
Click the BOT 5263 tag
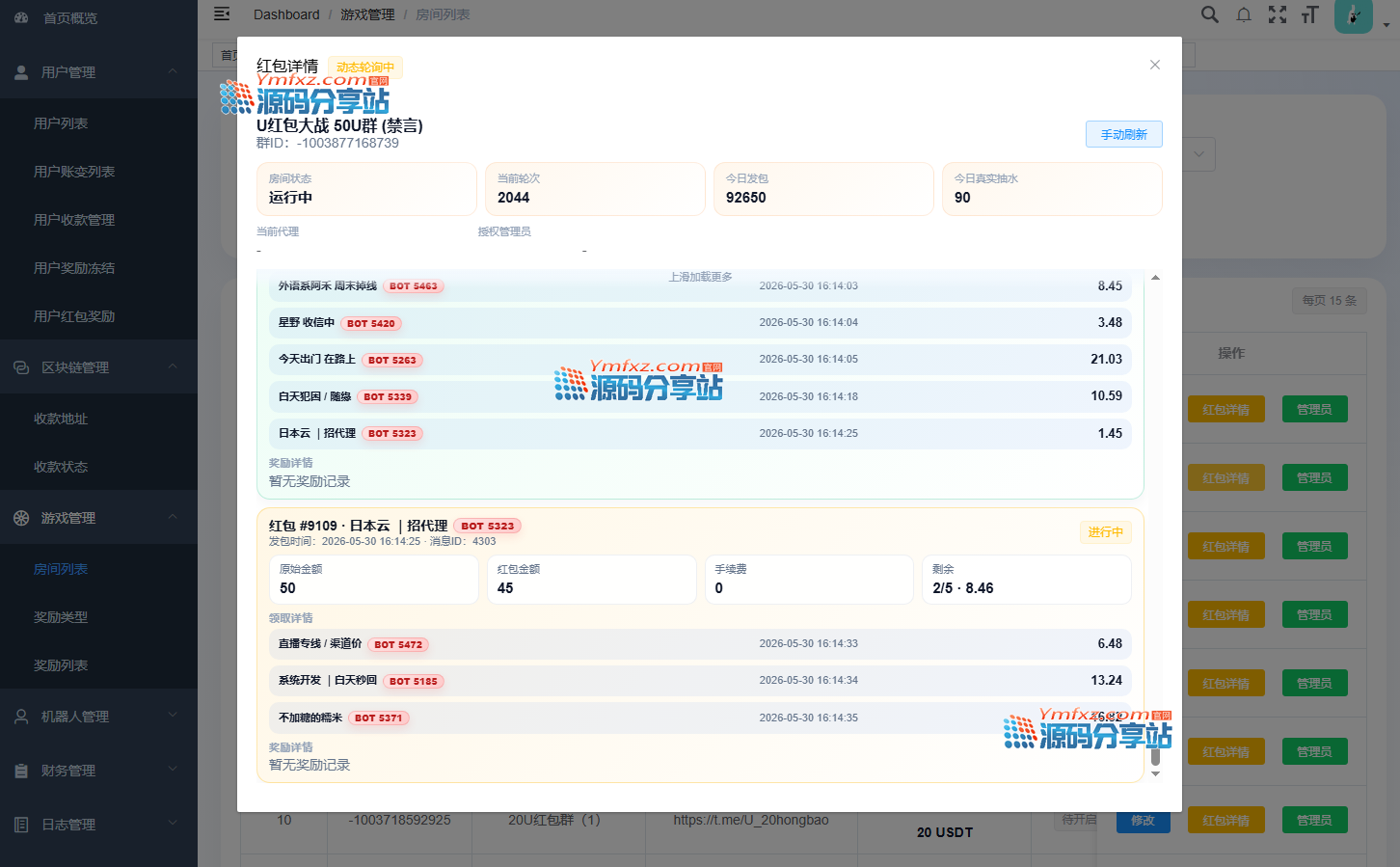point(392,361)
